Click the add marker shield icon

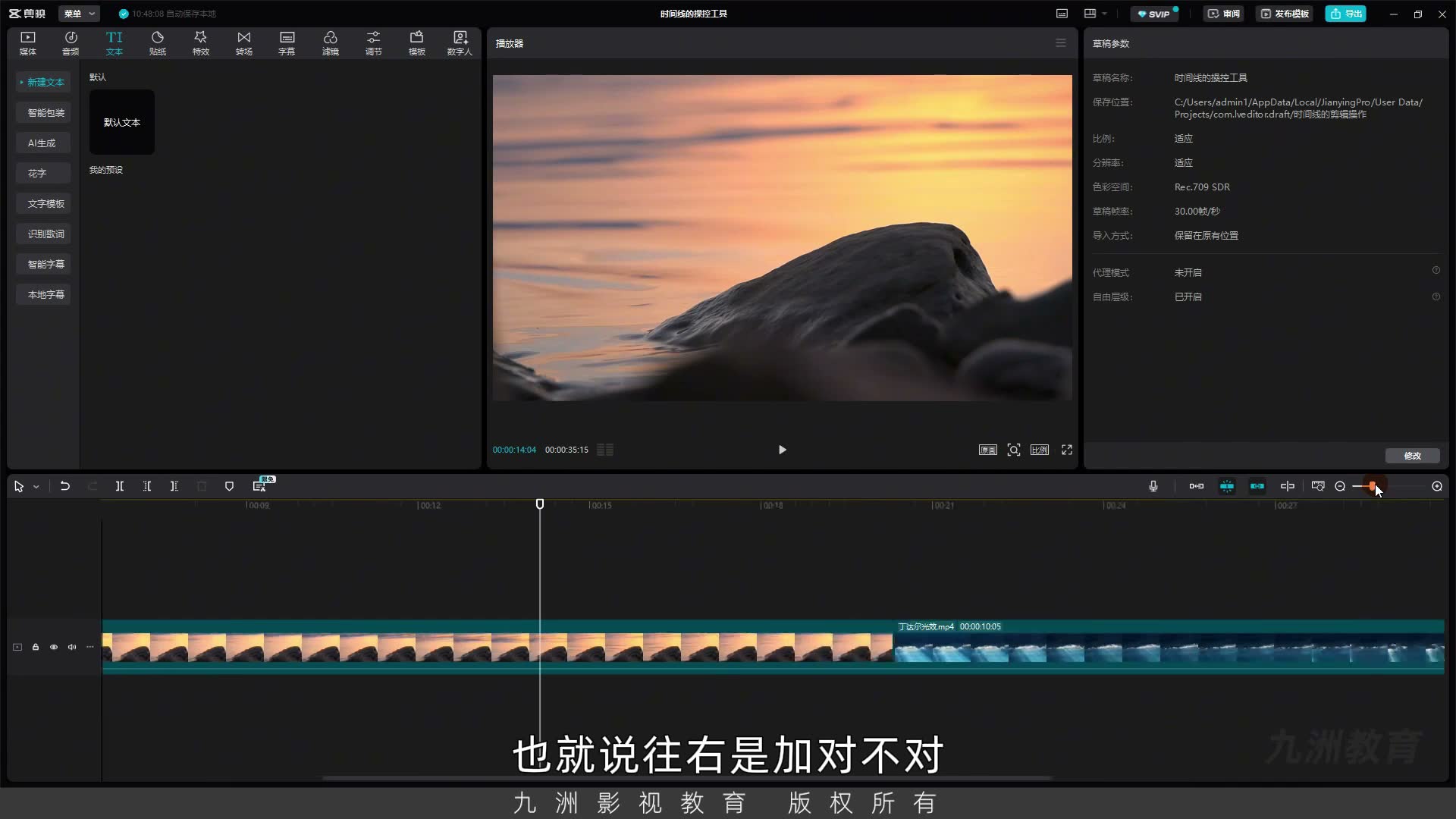coord(229,486)
